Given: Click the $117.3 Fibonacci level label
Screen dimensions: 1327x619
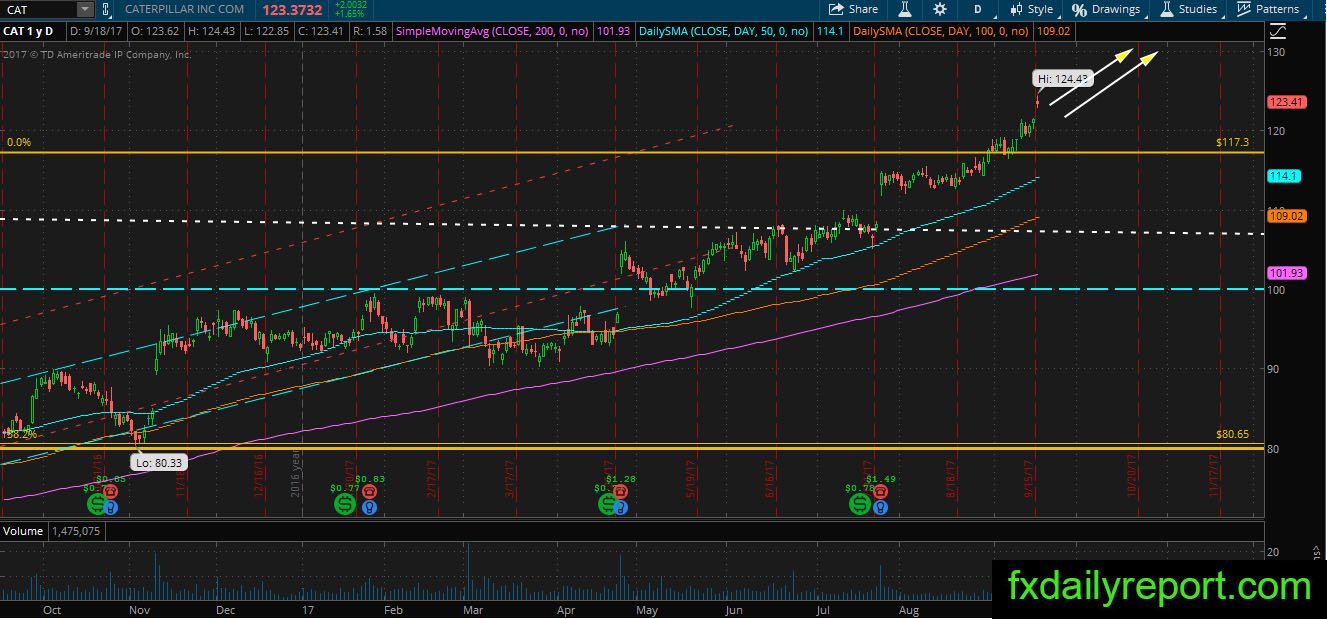Looking at the screenshot, I should pyautogui.click(x=1233, y=143).
